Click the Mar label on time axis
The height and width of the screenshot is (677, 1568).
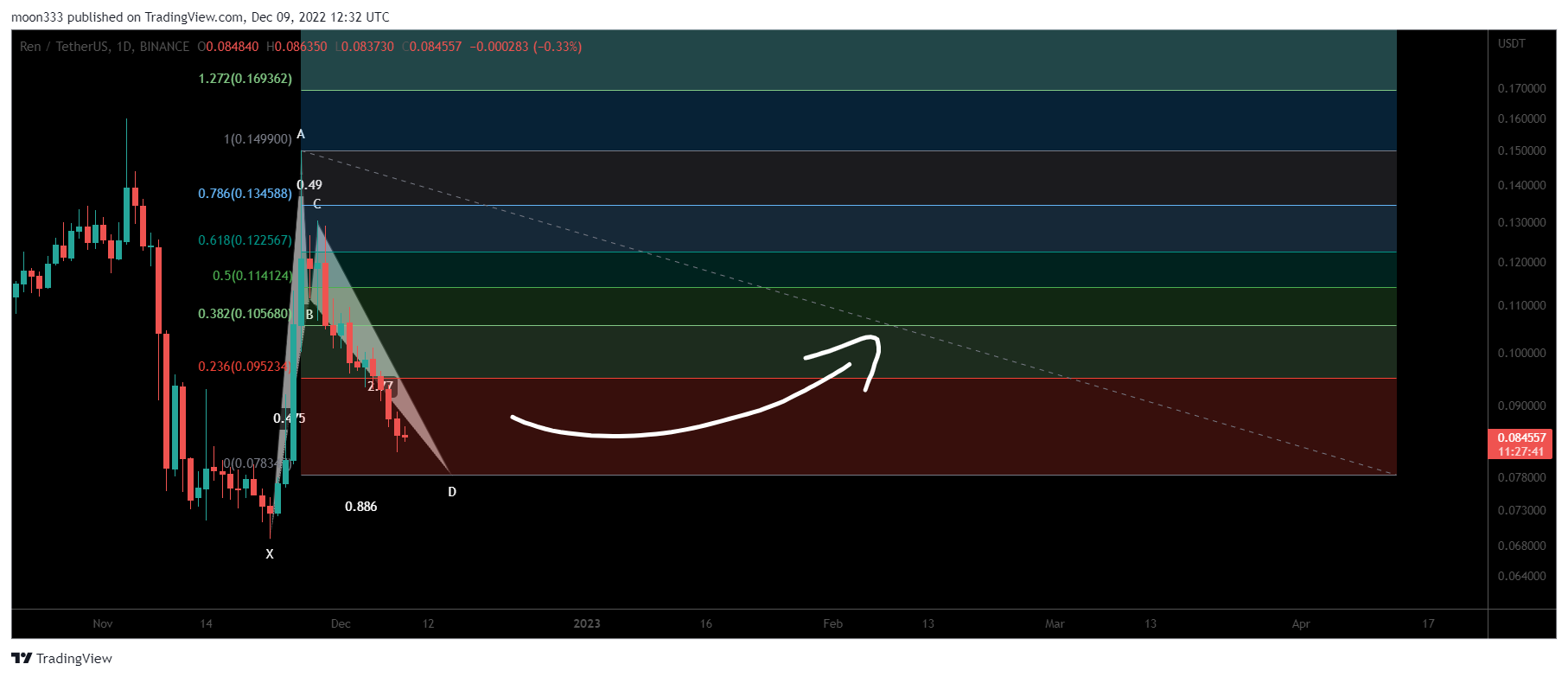click(1055, 623)
